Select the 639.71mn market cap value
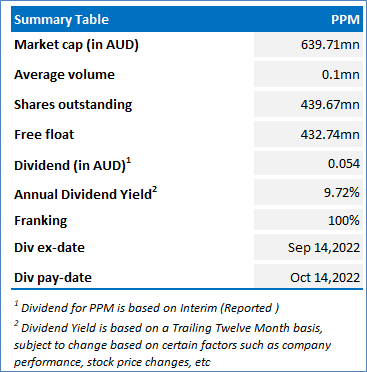 point(308,45)
